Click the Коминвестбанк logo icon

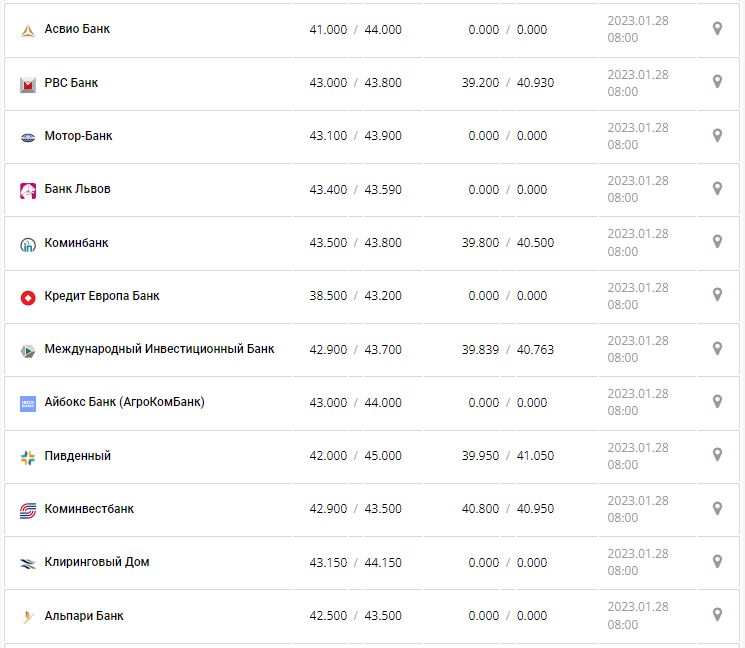(28, 510)
